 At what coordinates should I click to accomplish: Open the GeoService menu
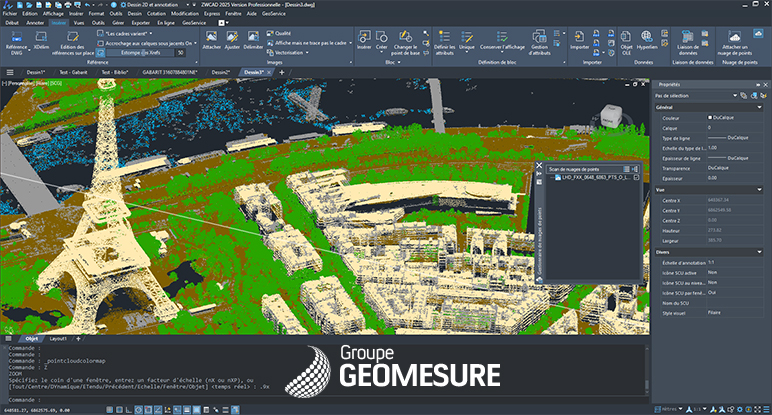tap(274, 14)
